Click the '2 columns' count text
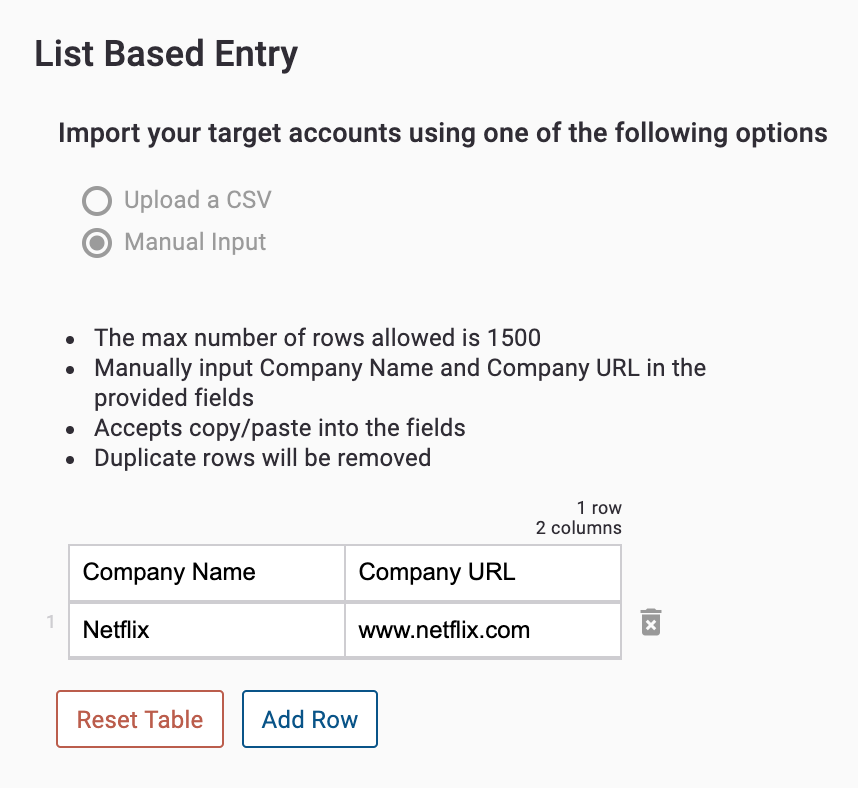This screenshot has height=788, width=858. [x=578, y=528]
